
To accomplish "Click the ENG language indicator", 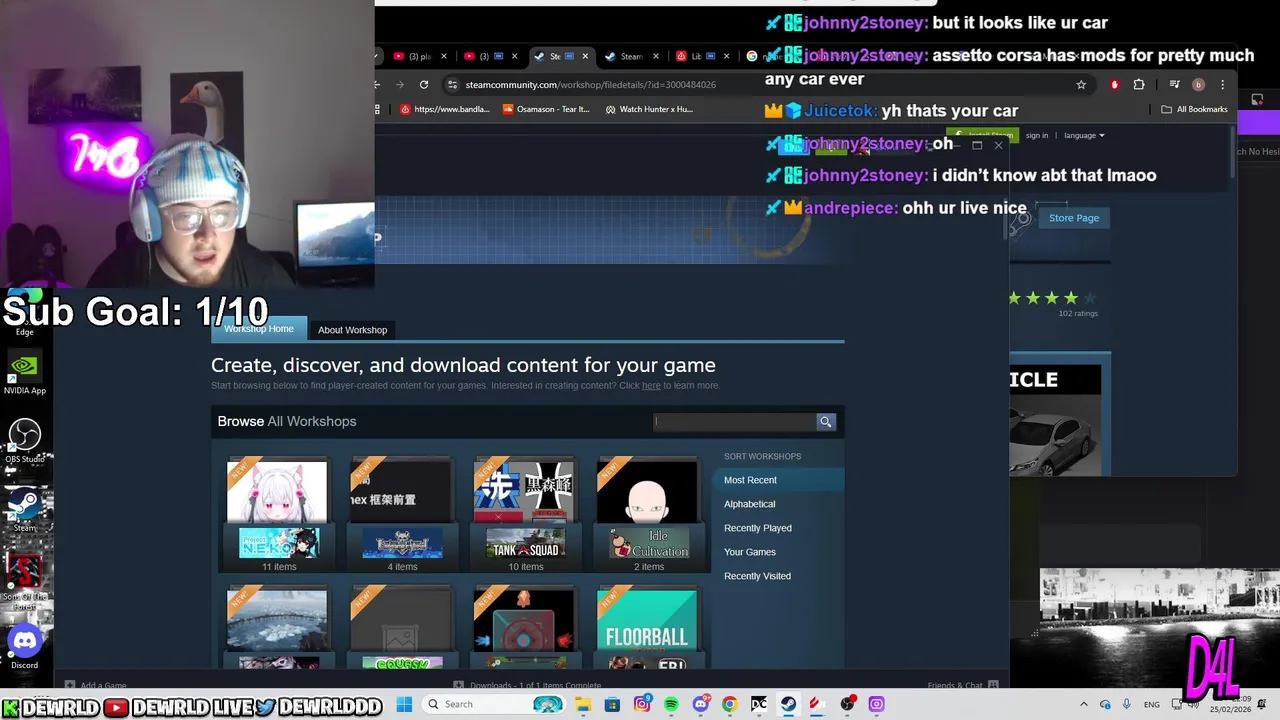I will click(1152, 704).
